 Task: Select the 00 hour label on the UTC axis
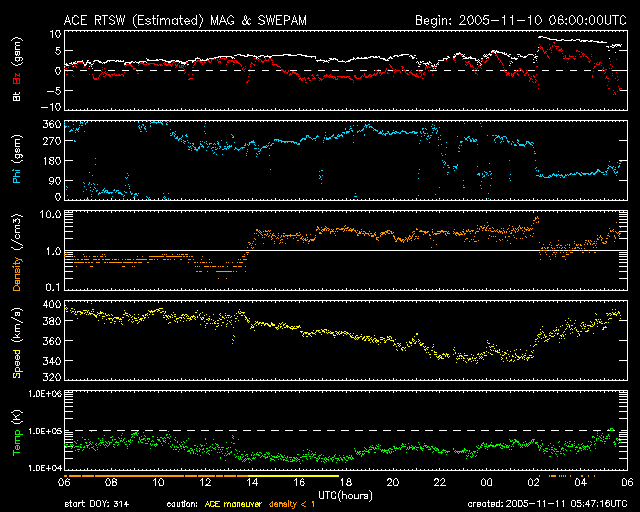click(487, 483)
